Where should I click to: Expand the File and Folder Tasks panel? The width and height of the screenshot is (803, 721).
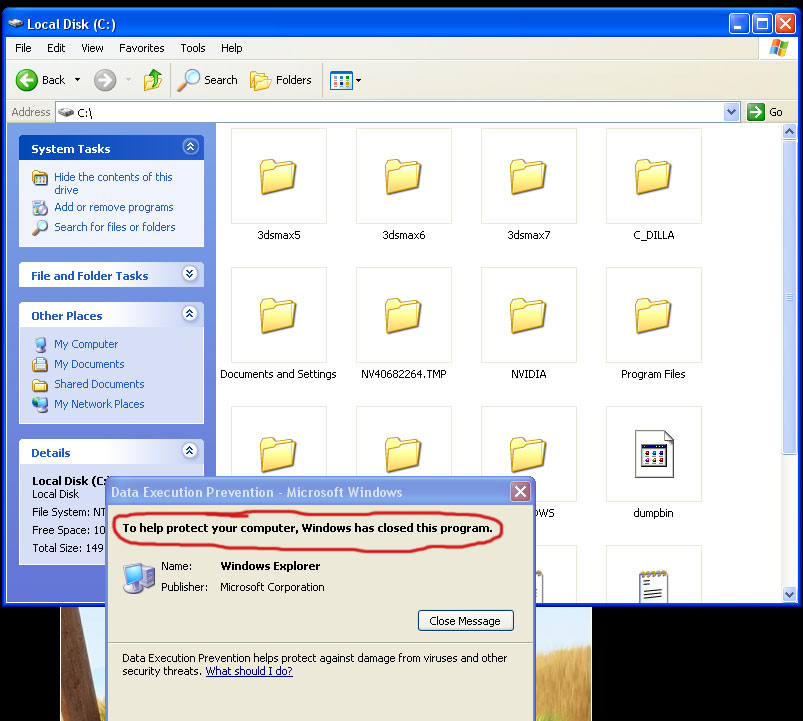(x=189, y=273)
